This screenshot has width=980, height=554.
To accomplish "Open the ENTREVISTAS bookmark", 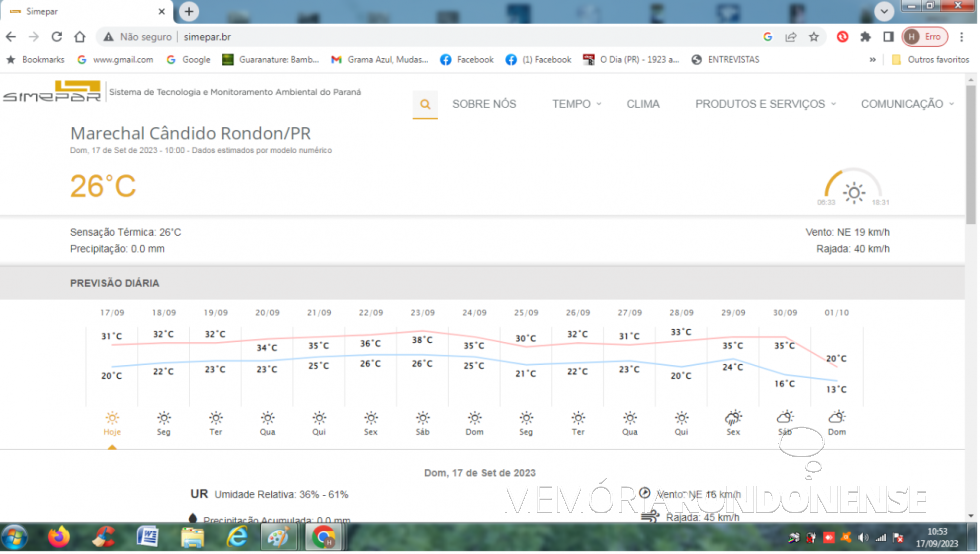I will pyautogui.click(x=725, y=60).
